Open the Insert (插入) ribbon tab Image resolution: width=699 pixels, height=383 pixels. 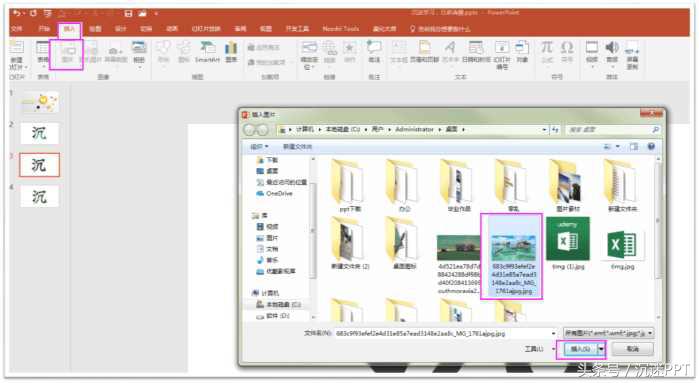point(70,29)
